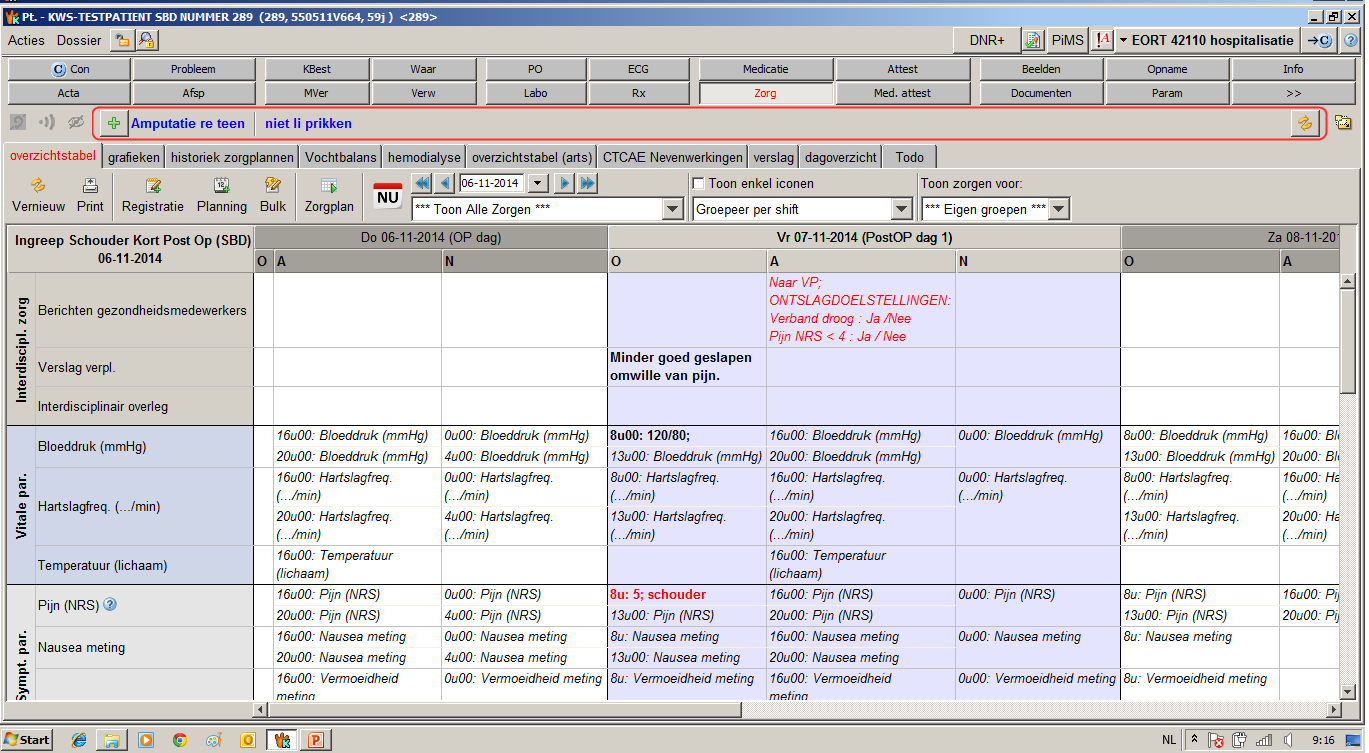Image resolution: width=1369 pixels, height=753 pixels.
Task: Click the 8u: 5; schouder pain entry
Action: pos(658,594)
